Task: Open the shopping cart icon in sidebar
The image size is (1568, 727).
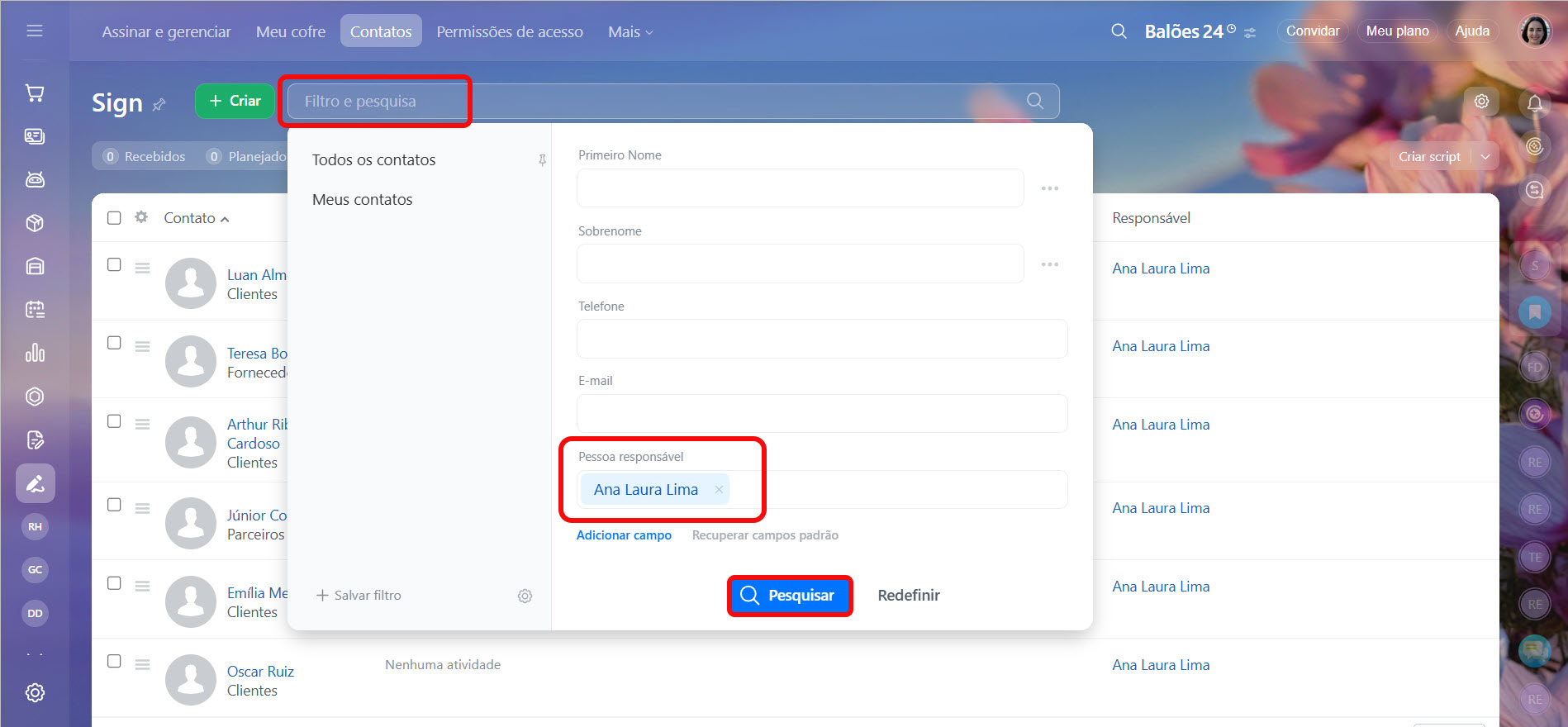Action: tap(35, 93)
